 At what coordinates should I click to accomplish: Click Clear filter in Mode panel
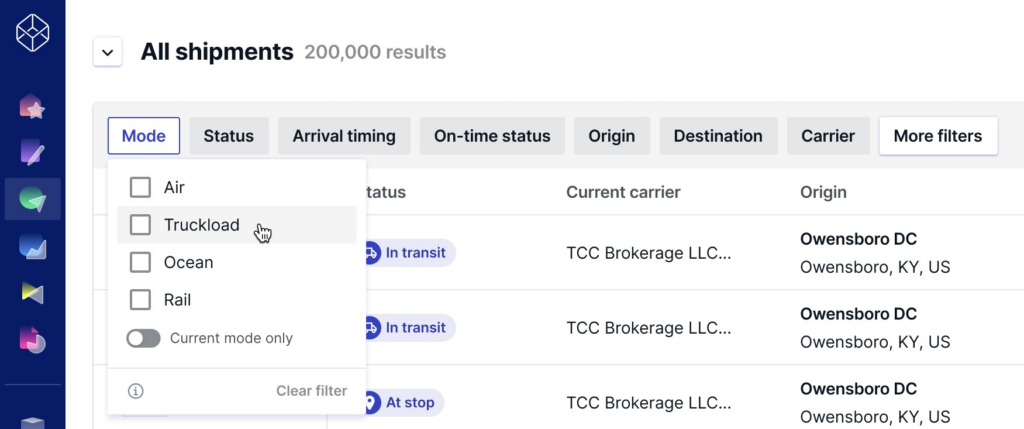(312, 391)
